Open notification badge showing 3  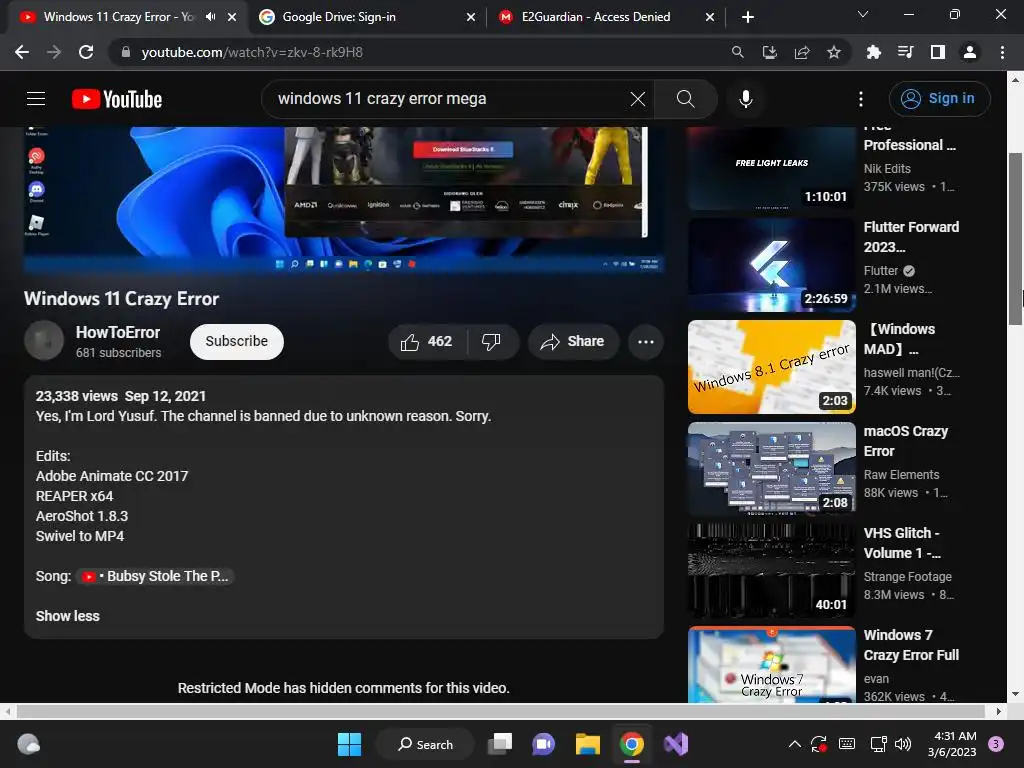(x=996, y=743)
